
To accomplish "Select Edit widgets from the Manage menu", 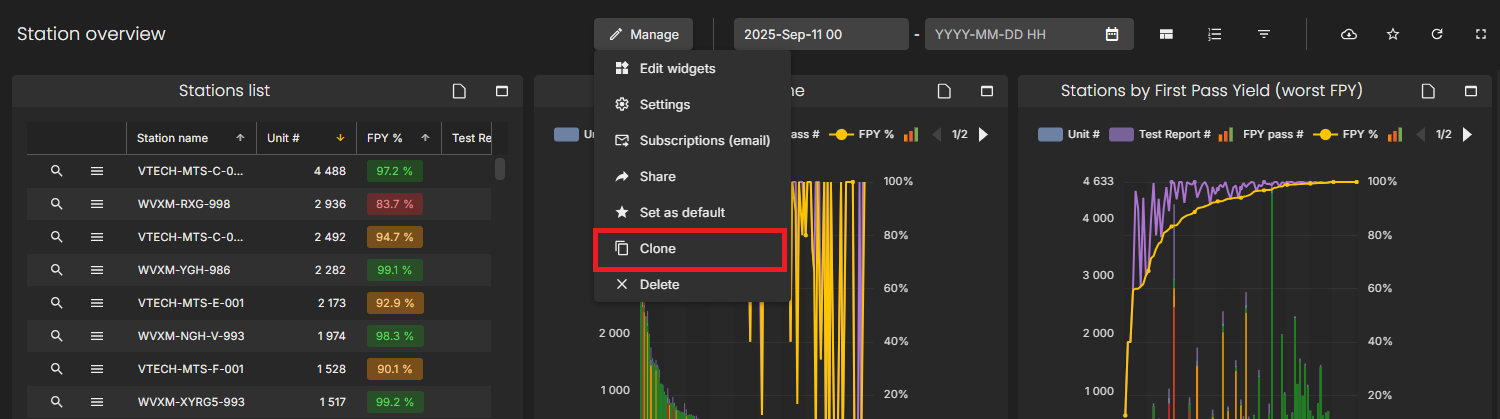I will [692, 68].
